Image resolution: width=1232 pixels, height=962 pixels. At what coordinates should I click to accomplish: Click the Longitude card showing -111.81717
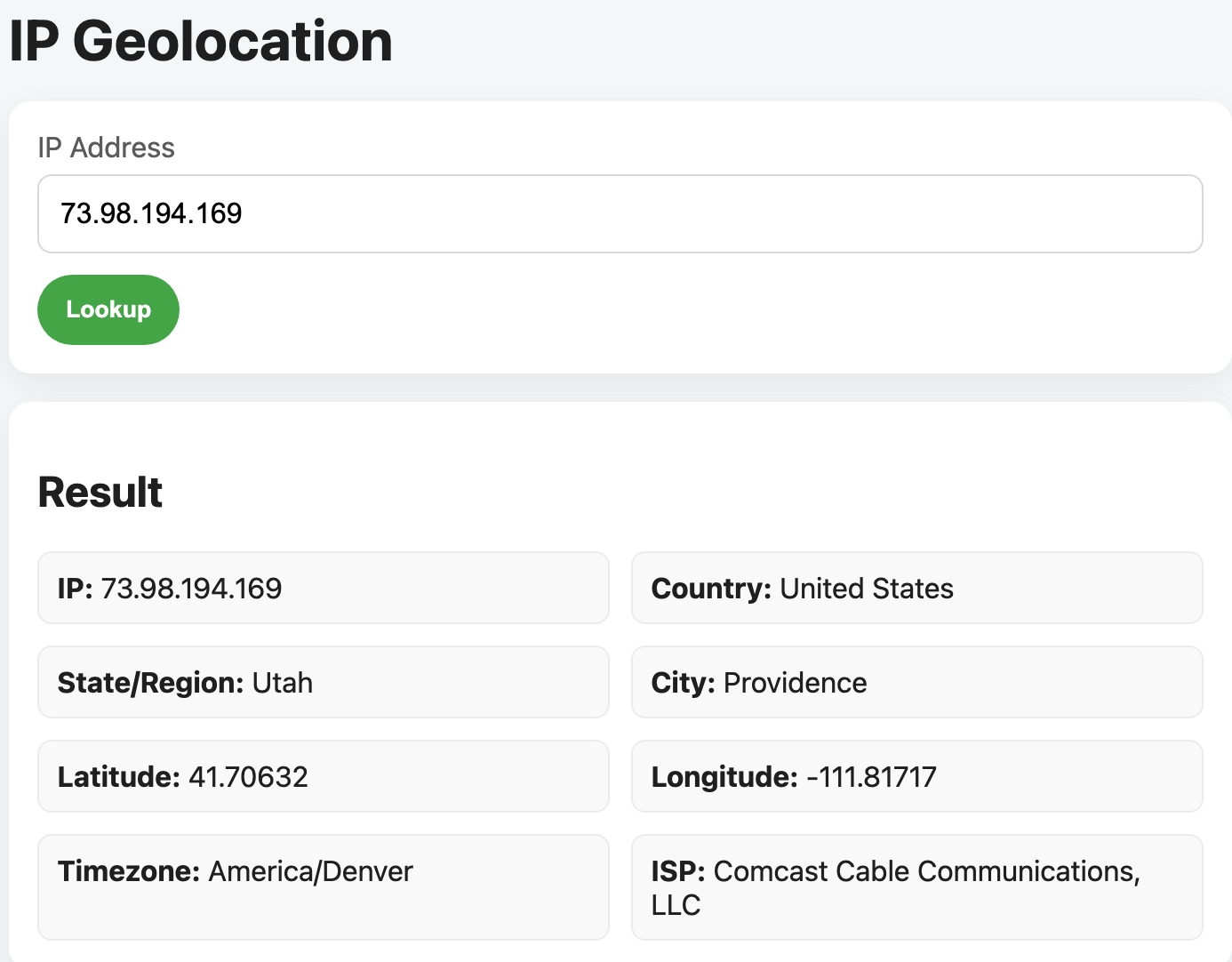point(916,776)
